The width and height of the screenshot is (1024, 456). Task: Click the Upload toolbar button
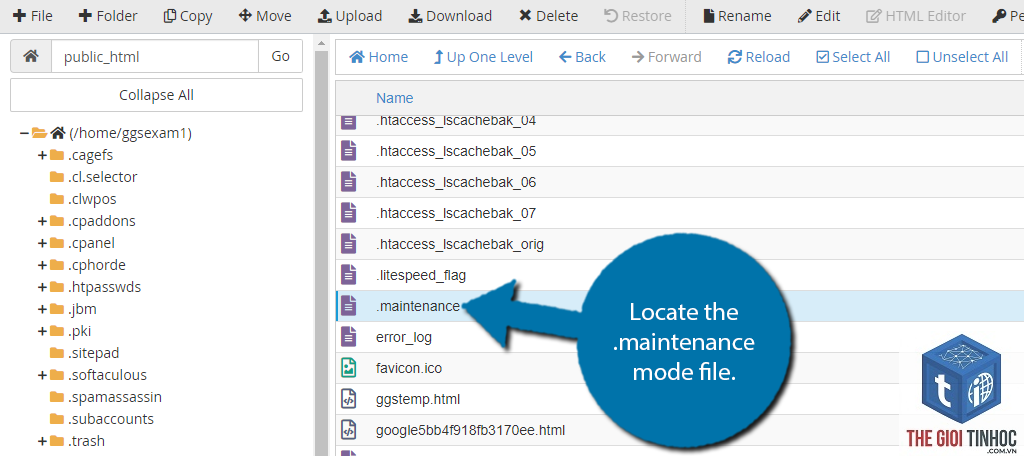click(350, 16)
